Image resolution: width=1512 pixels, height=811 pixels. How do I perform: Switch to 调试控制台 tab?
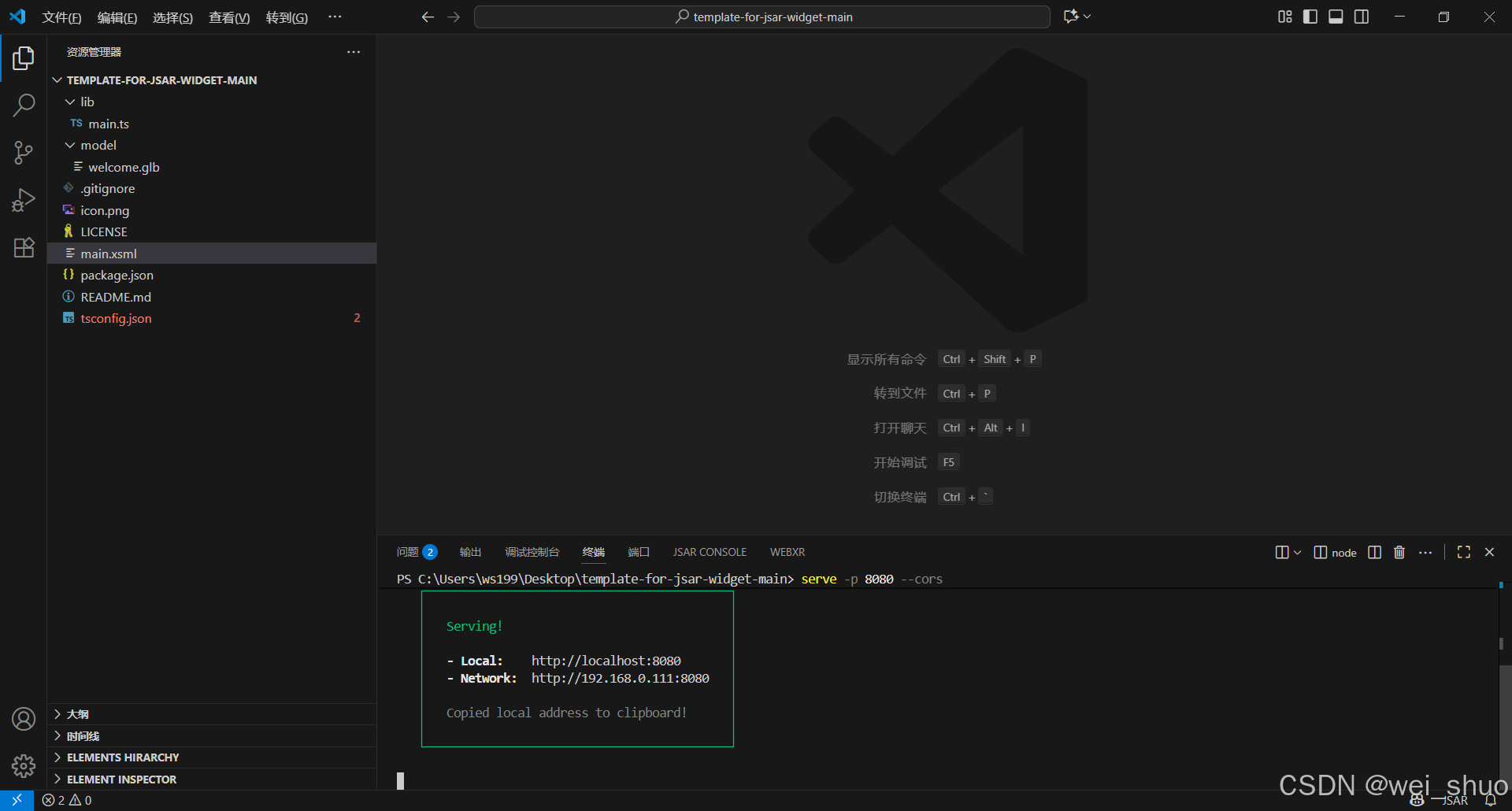[532, 552]
